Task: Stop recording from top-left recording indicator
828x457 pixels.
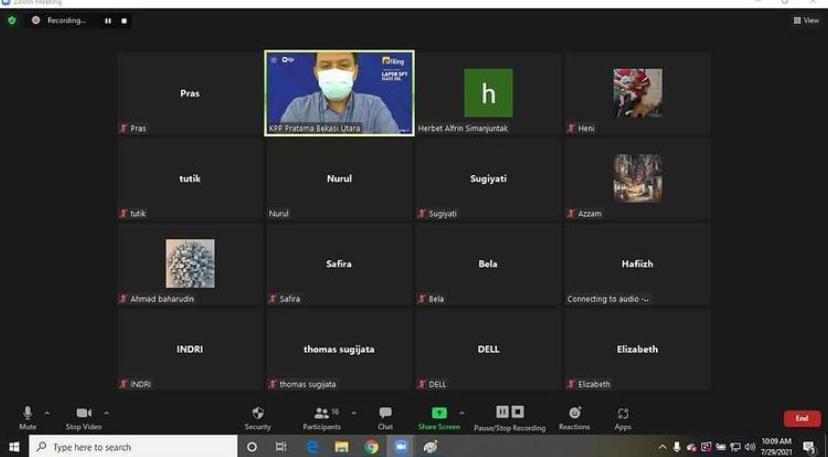Action: tap(124, 20)
